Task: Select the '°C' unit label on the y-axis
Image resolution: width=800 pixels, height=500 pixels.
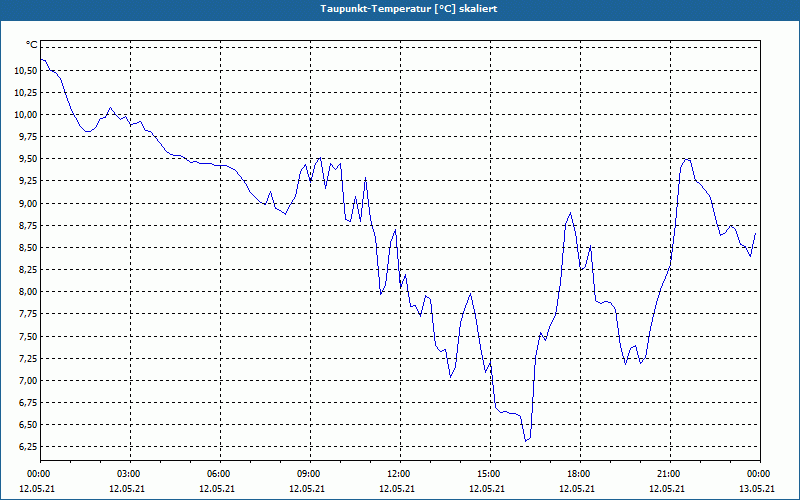Action: [31, 45]
